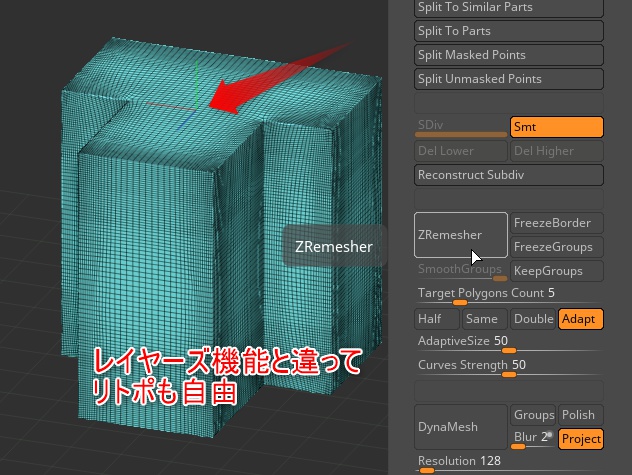Toggle KeepGroups option

pos(557,271)
